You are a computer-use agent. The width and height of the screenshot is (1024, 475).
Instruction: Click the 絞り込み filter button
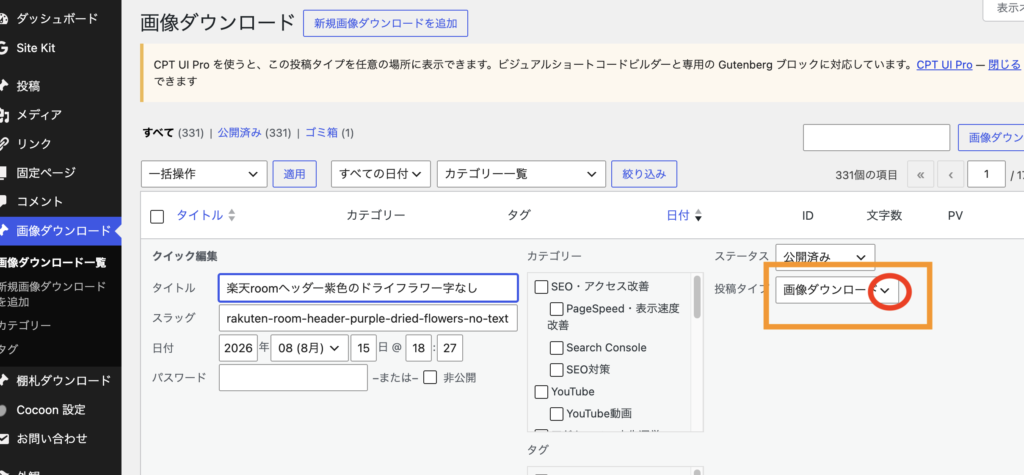[x=644, y=174]
